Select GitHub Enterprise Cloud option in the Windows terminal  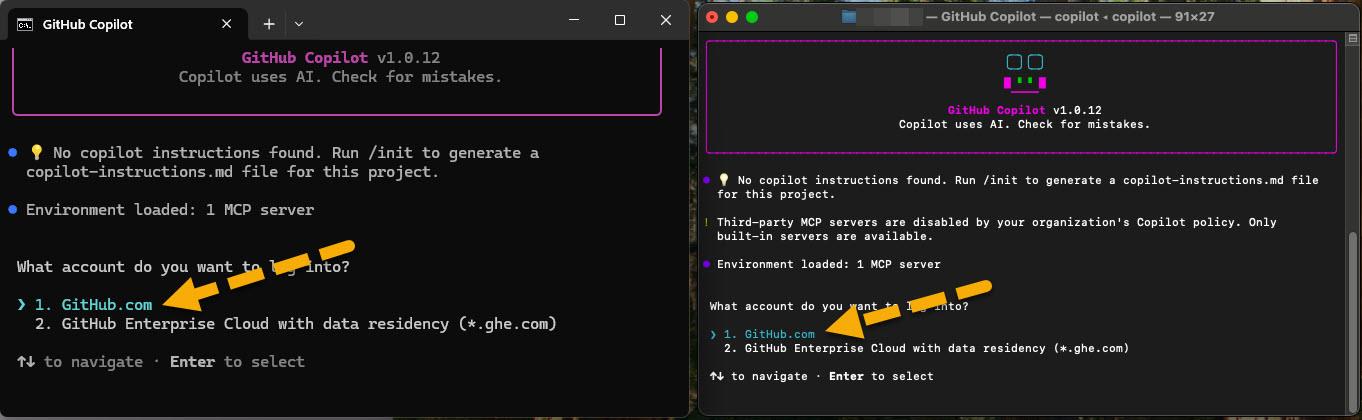(x=308, y=324)
